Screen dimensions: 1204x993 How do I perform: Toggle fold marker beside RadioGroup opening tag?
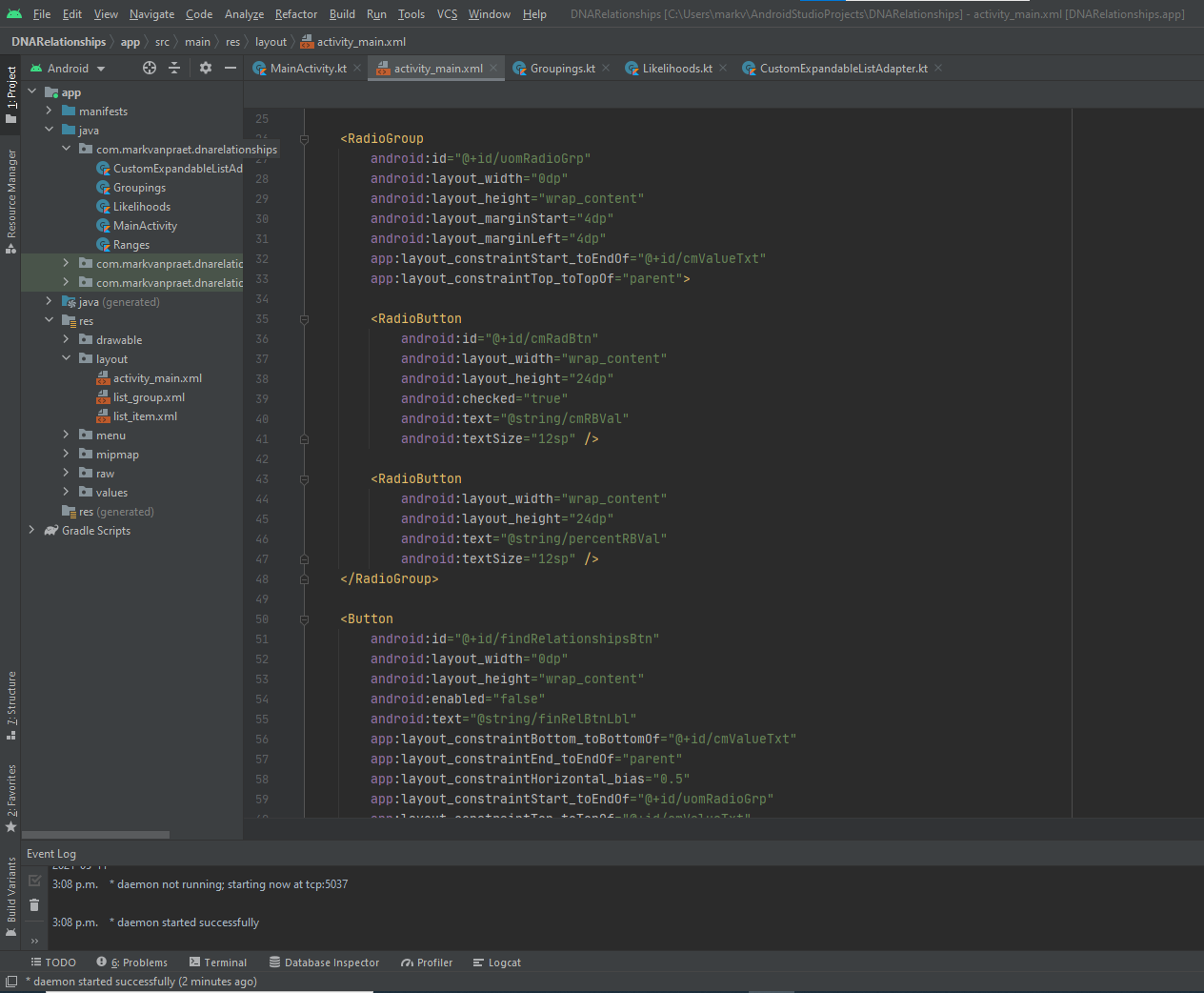point(305,139)
